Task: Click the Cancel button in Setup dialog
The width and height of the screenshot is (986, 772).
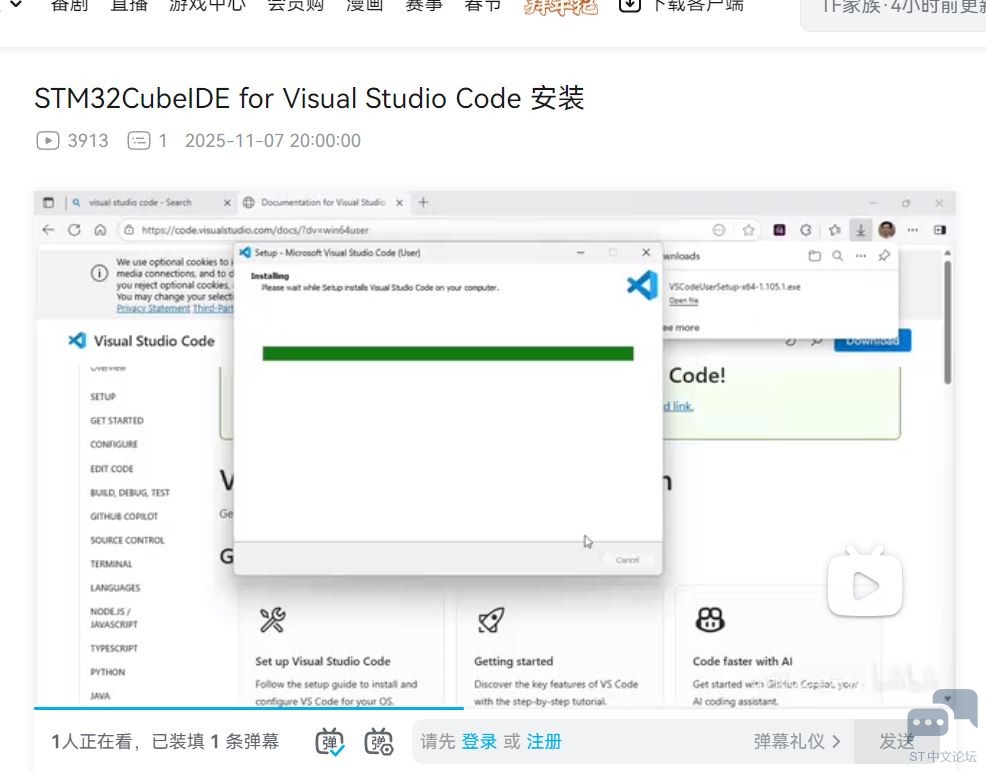Action: [x=627, y=560]
